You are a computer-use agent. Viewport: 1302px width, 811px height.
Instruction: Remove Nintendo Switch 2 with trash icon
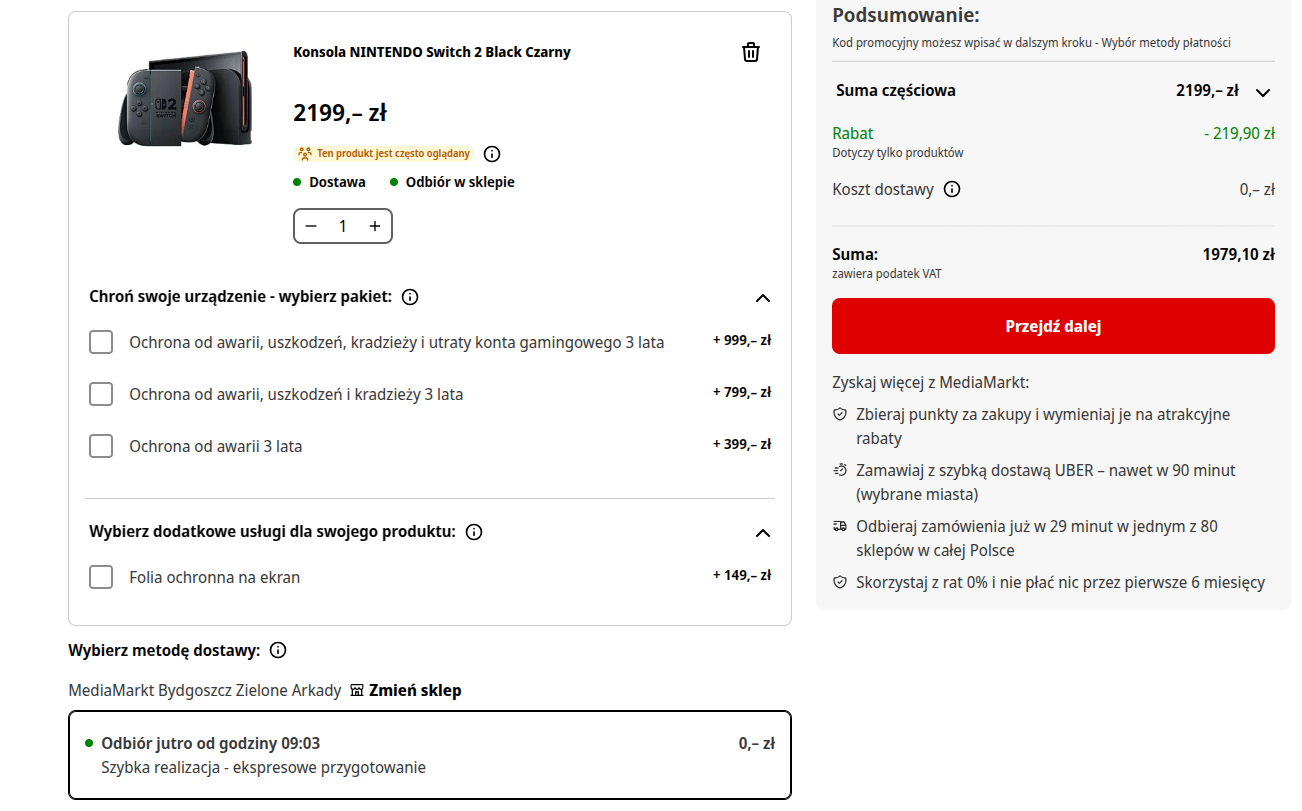(x=751, y=53)
